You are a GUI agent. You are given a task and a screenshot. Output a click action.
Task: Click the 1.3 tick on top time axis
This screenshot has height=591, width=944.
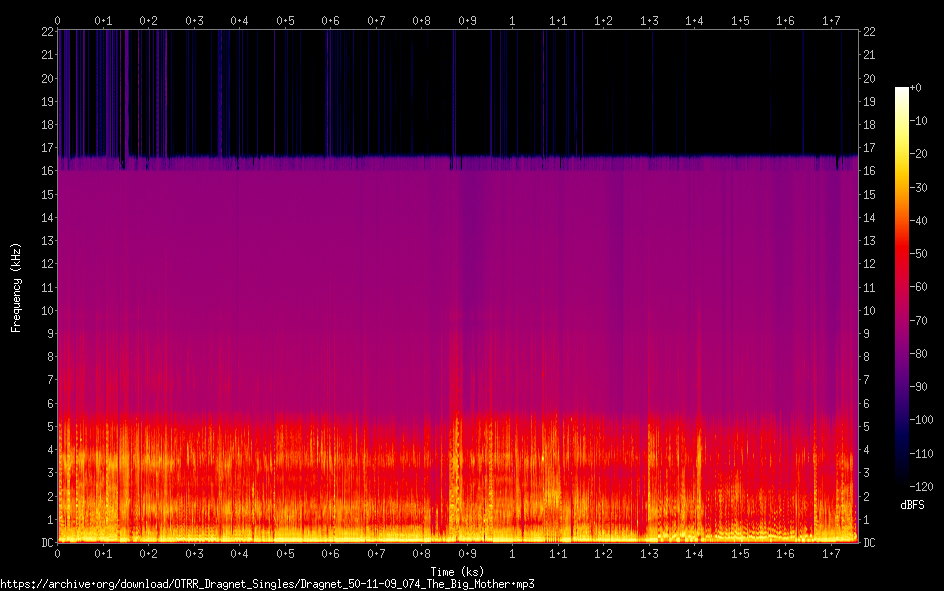click(x=649, y=20)
